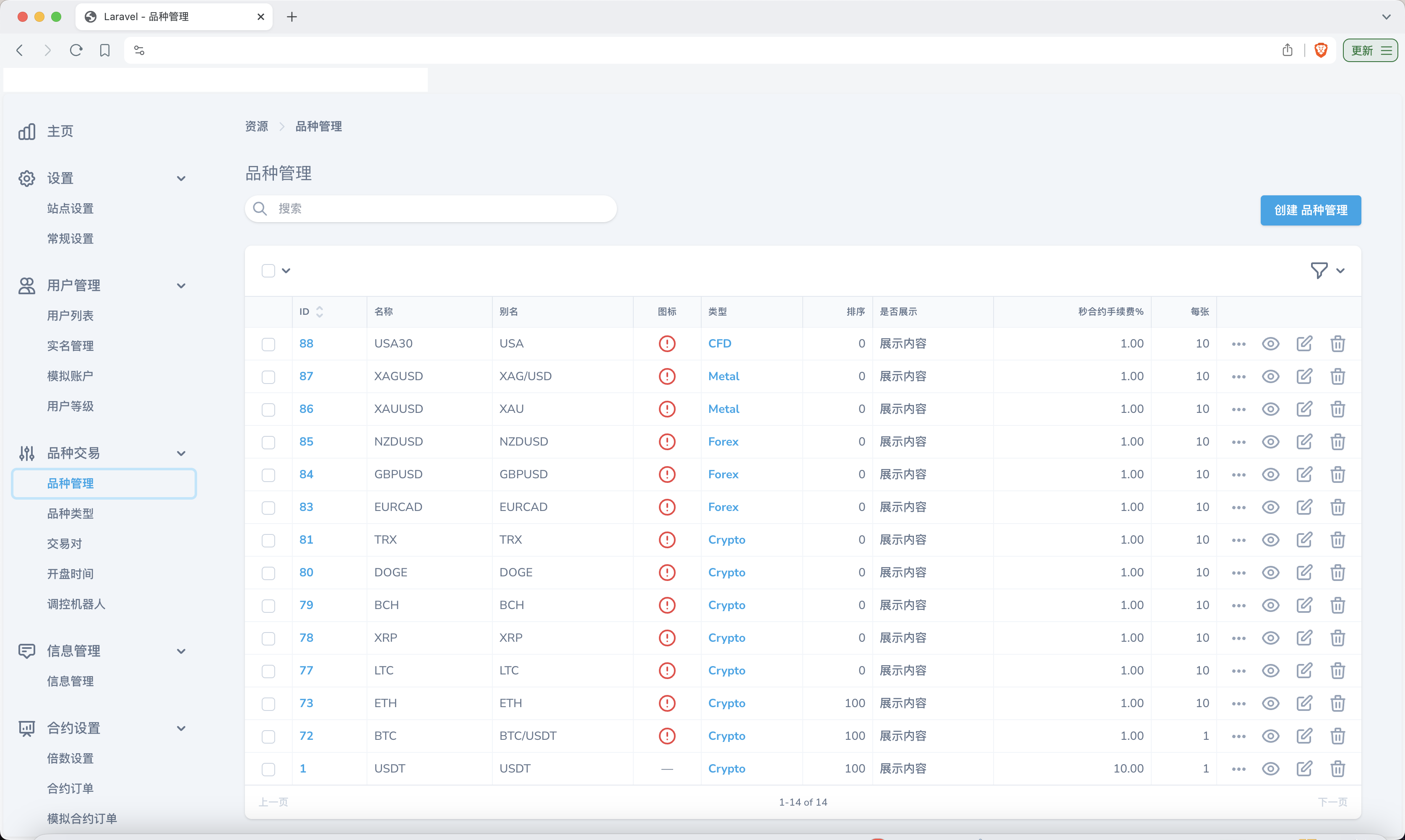Collapse the 合约设置 sidebar section
This screenshot has height=840, width=1405.
(181, 729)
